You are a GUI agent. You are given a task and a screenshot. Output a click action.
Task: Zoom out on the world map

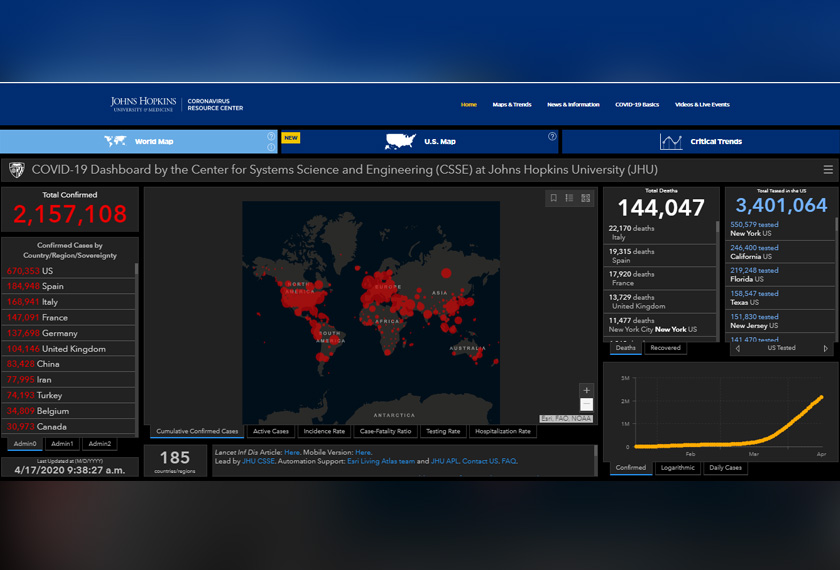tap(586, 404)
